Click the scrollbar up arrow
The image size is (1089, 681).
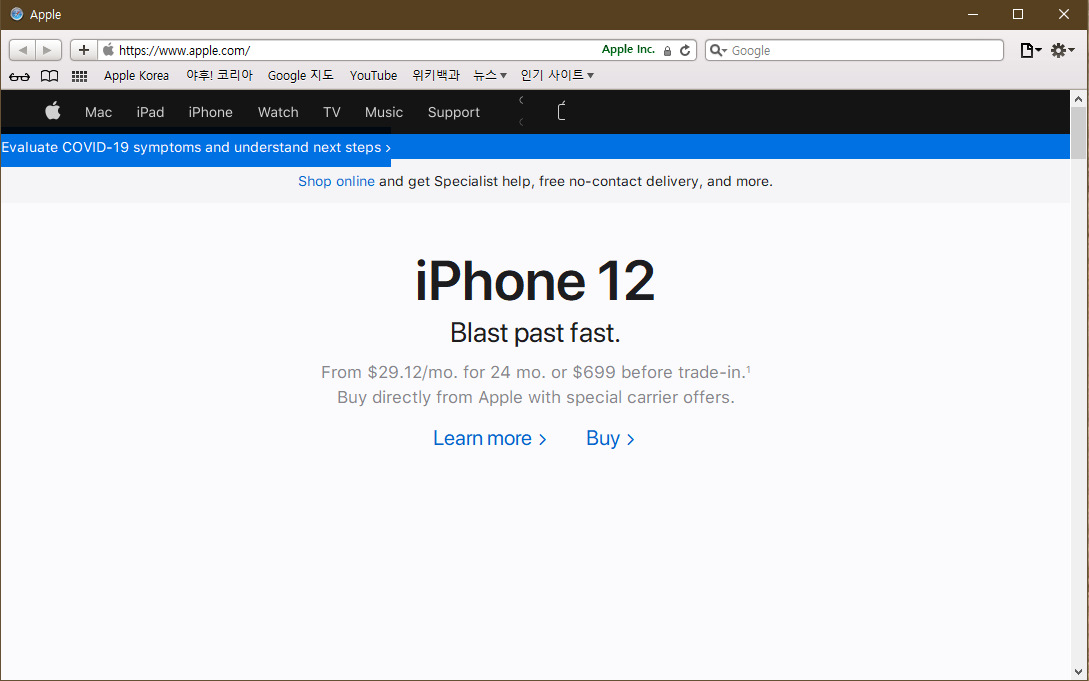1079,99
